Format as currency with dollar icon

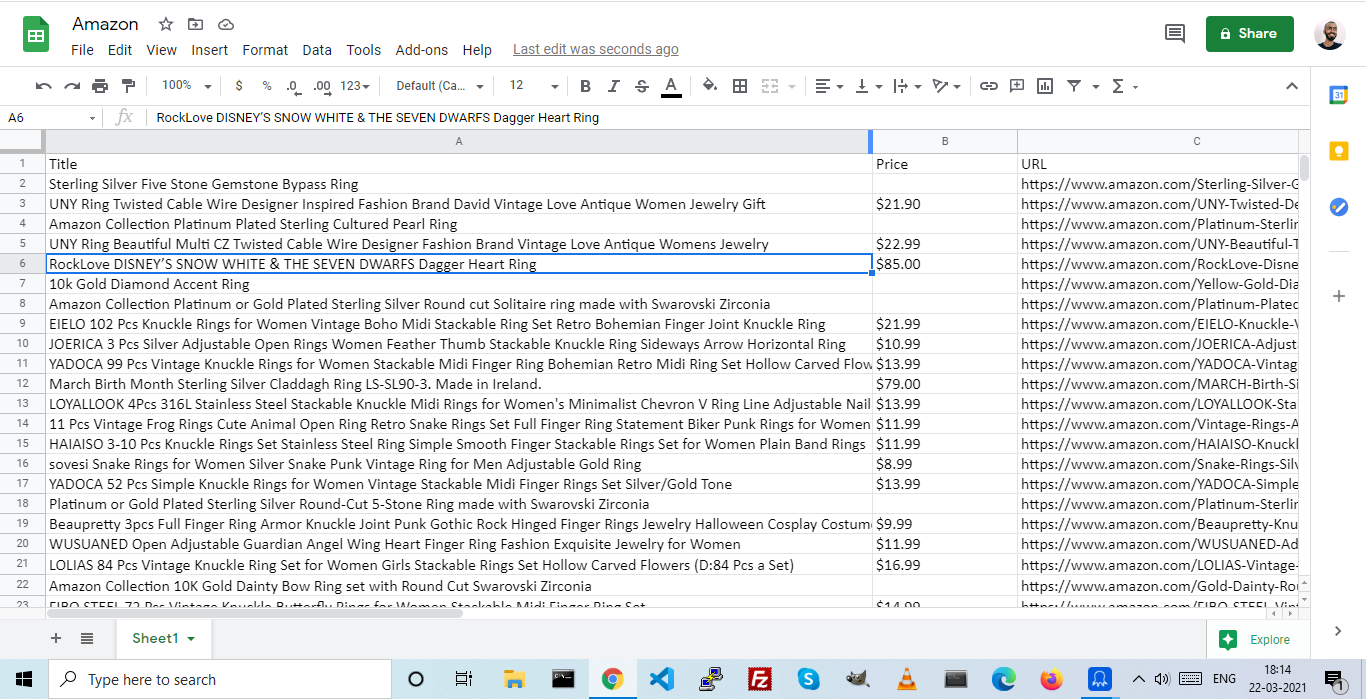click(239, 86)
